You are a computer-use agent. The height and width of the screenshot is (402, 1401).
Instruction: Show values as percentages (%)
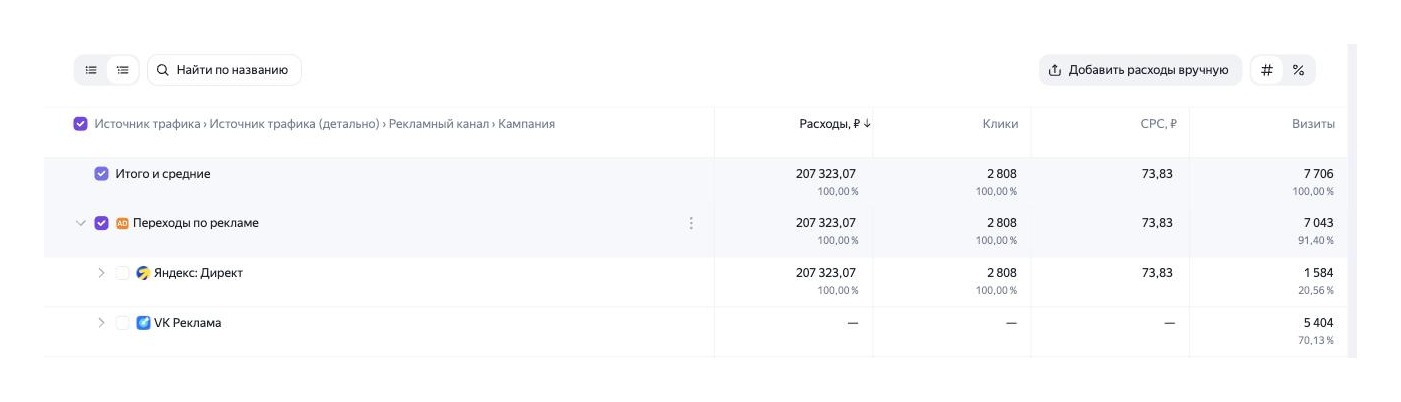point(1298,70)
